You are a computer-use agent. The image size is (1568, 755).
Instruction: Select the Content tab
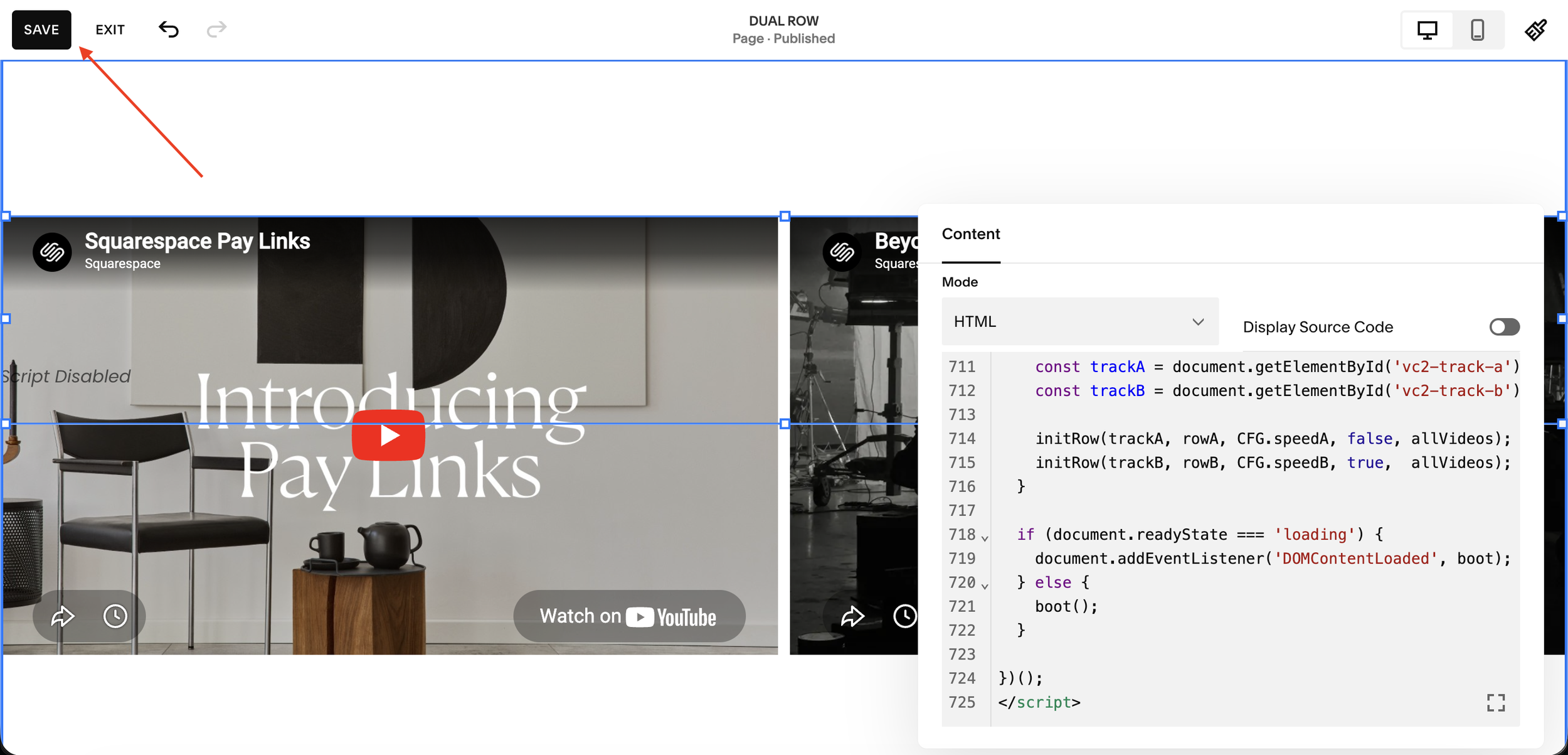click(970, 233)
